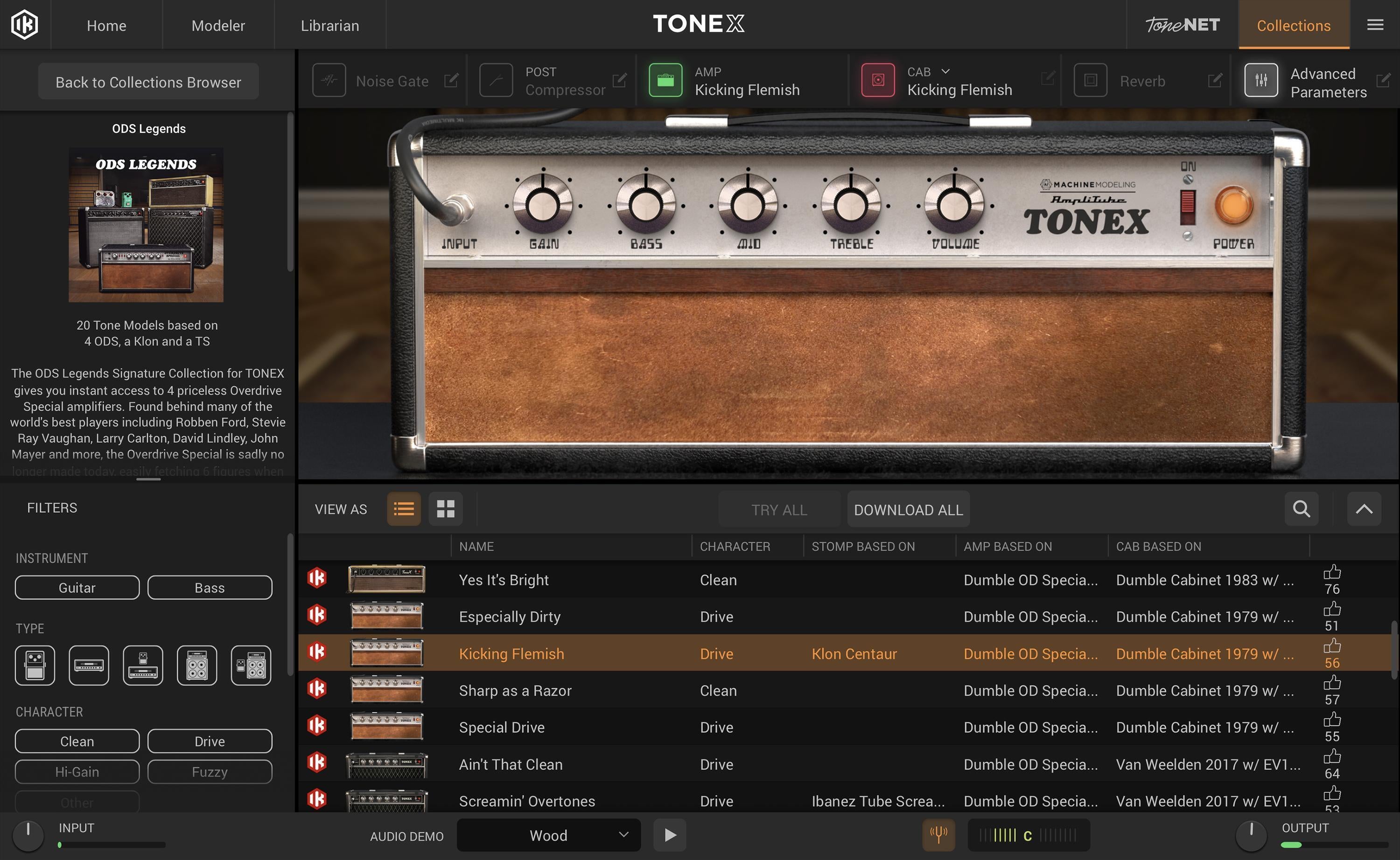Open the tuner using the tuning fork icon
The width and height of the screenshot is (1400, 860).
coord(938,835)
